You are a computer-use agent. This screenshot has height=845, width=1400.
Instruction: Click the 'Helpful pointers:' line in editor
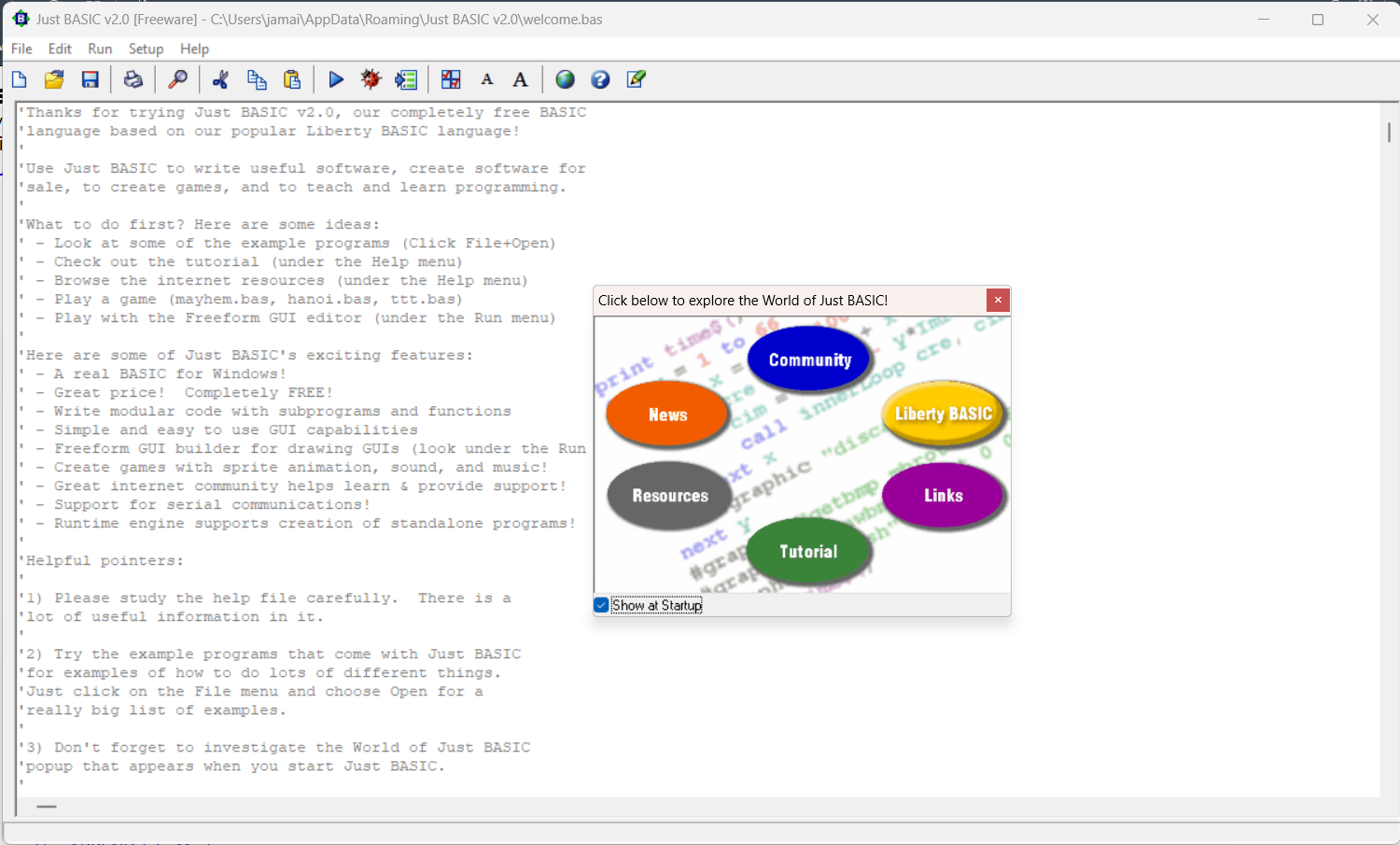tap(101, 561)
